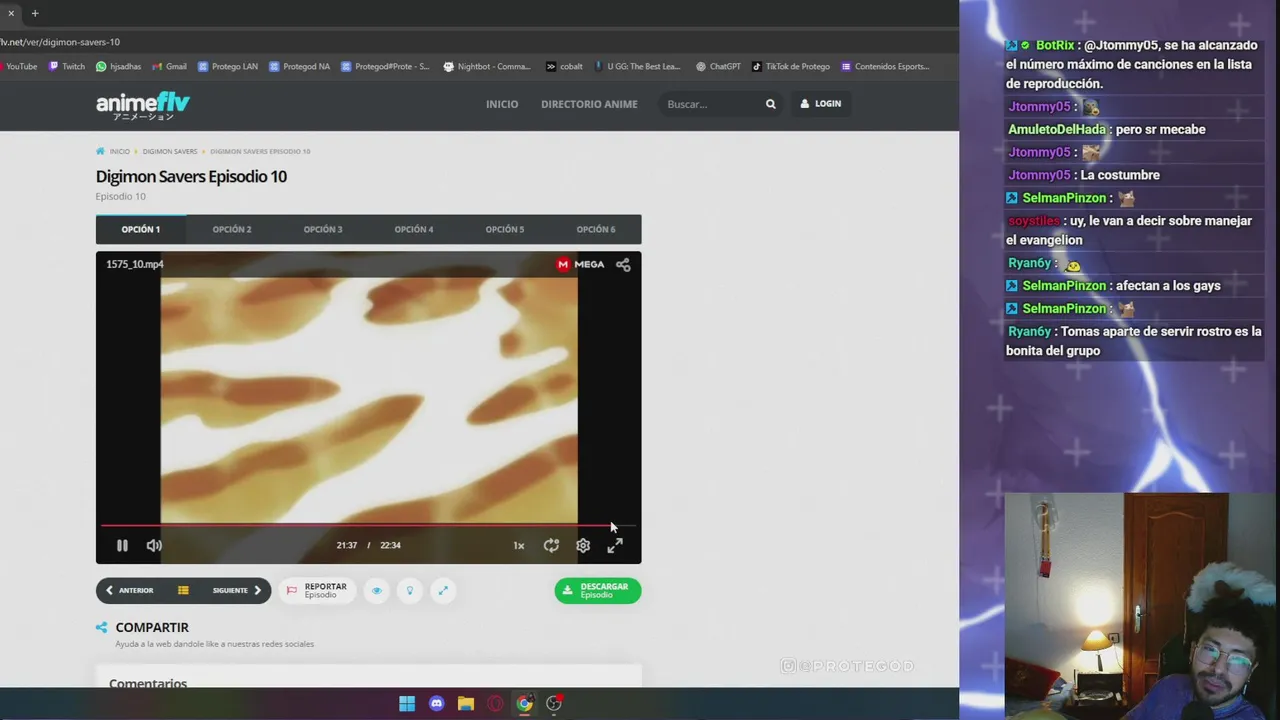
Task: Go to the SIGUIENTE episode
Action: click(x=237, y=590)
